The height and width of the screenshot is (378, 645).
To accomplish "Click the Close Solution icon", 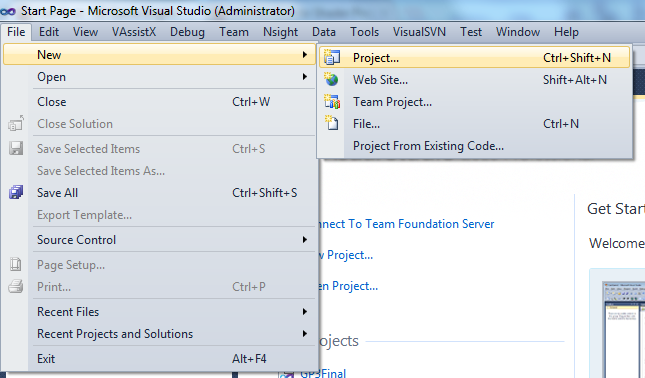I will pos(16,123).
